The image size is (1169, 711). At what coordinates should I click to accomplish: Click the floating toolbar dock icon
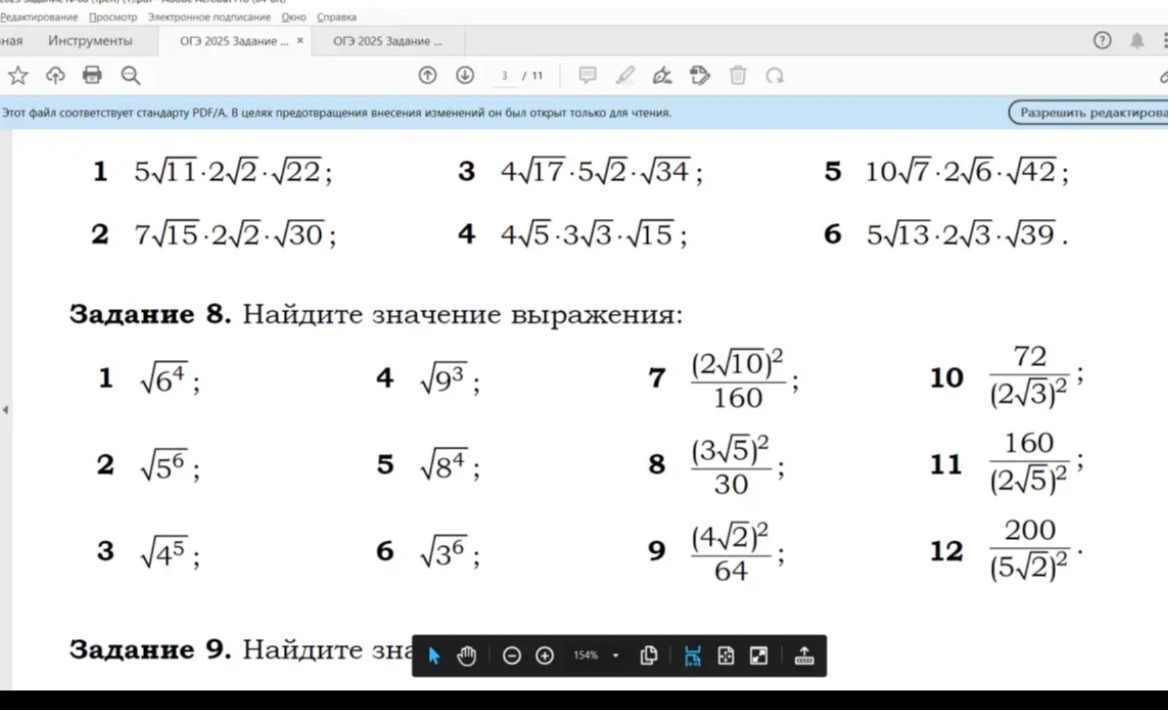pyautogui.click(x=804, y=656)
